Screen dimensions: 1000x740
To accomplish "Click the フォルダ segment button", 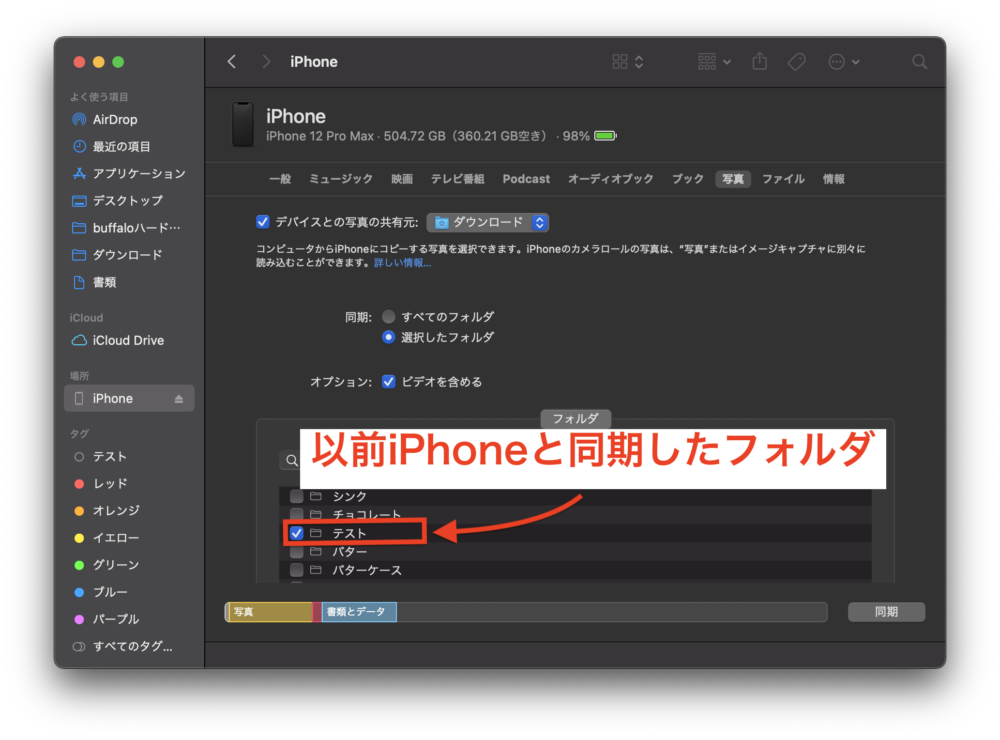I will click(575, 418).
